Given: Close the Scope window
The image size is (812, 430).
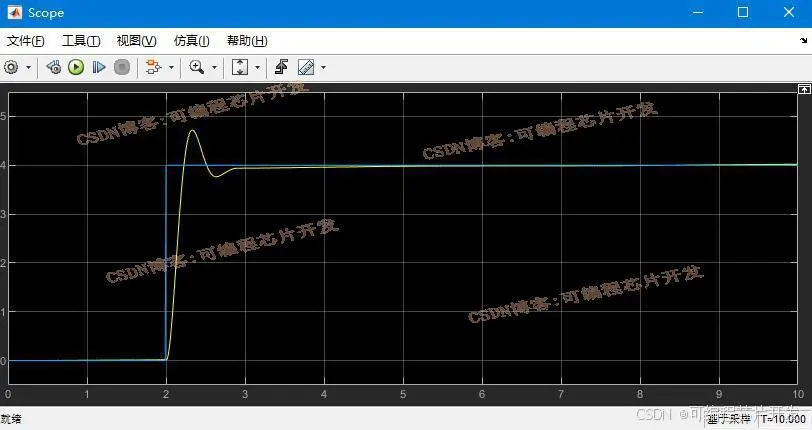Looking at the screenshot, I should pyautogui.click(x=788, y=13).
